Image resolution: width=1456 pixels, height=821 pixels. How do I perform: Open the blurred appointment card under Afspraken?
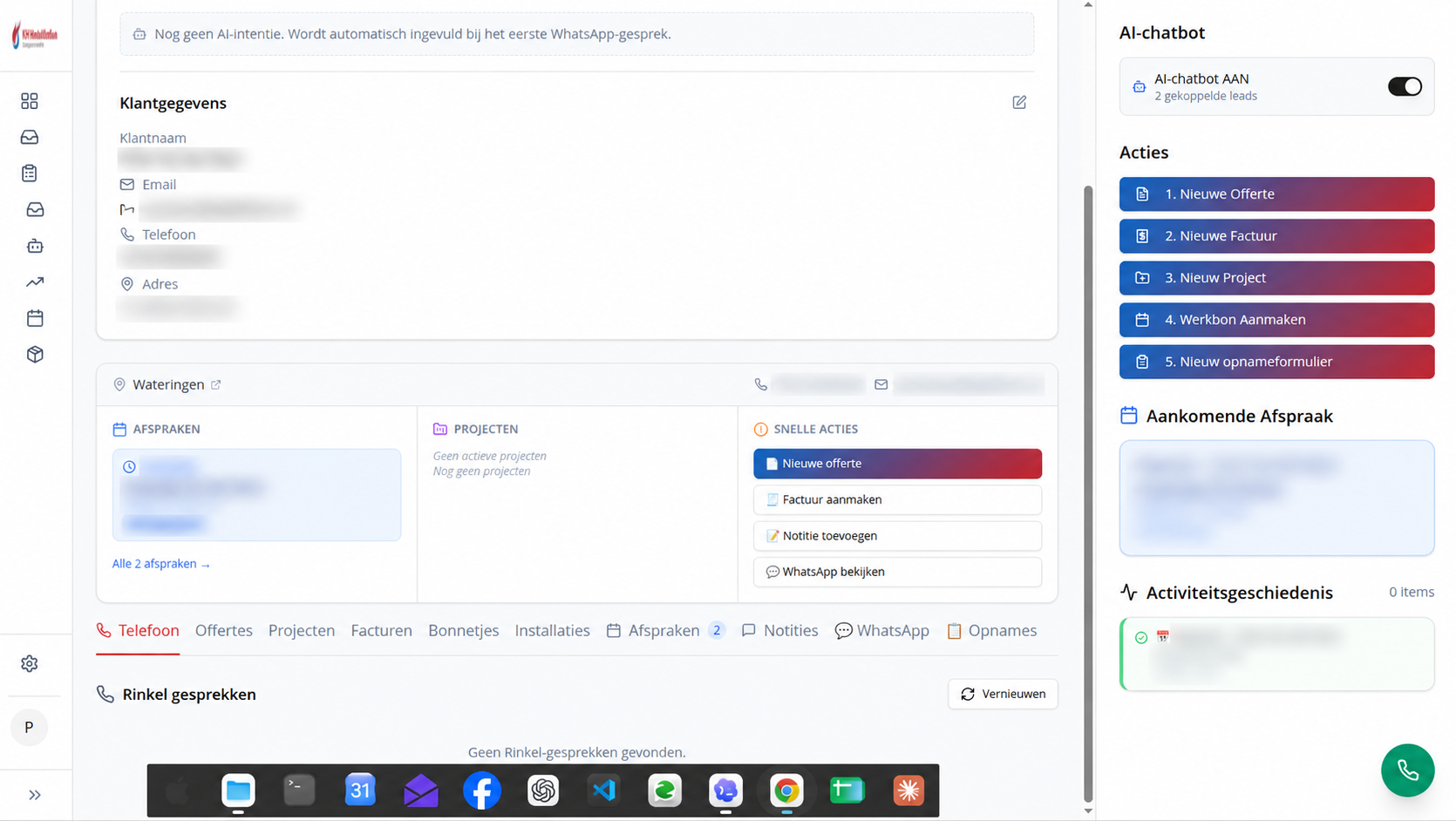pyautogui.click(x=256, y=495)
